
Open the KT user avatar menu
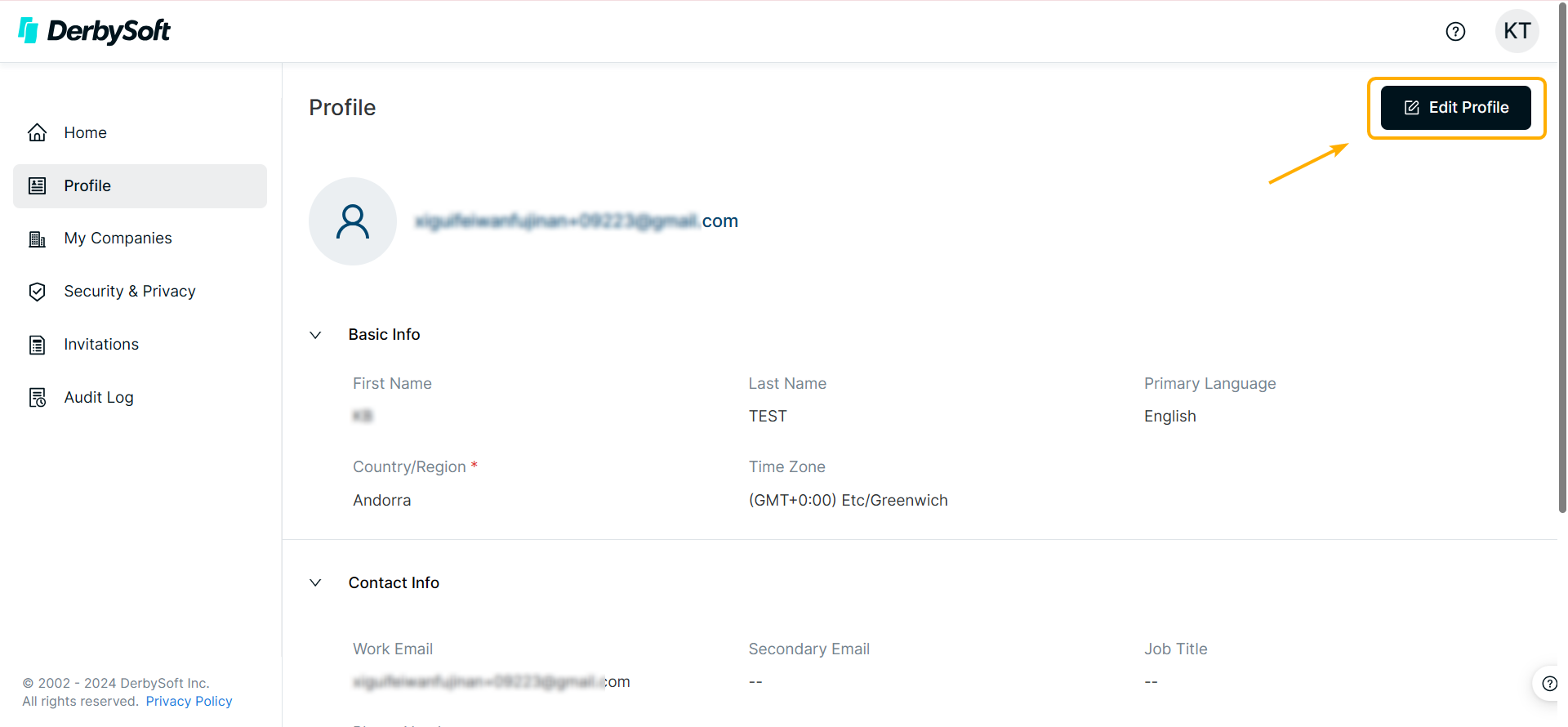pyautogui.click(x=1517, y=31)
